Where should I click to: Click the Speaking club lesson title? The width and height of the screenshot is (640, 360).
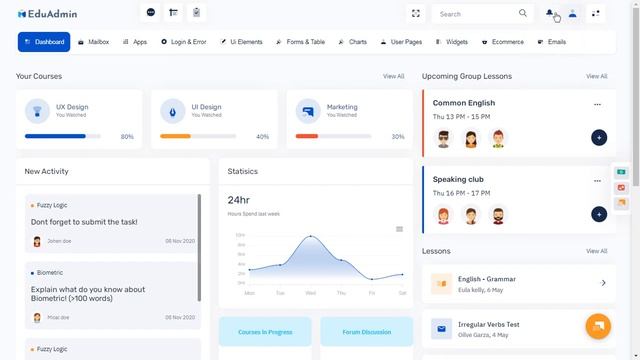pos(458,179)
